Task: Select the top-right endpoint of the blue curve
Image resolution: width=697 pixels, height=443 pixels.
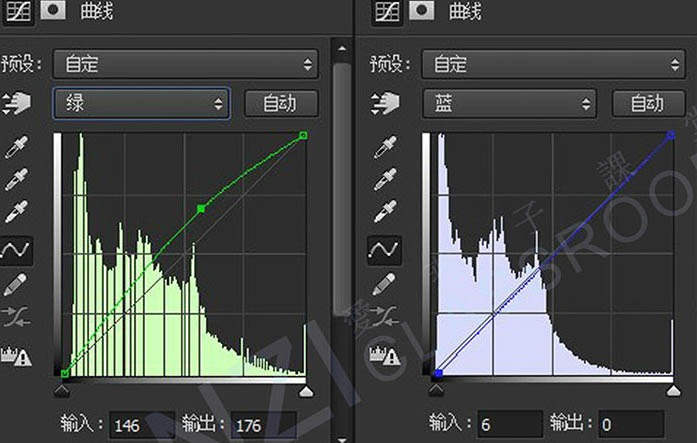Action: tap(671, 135)
